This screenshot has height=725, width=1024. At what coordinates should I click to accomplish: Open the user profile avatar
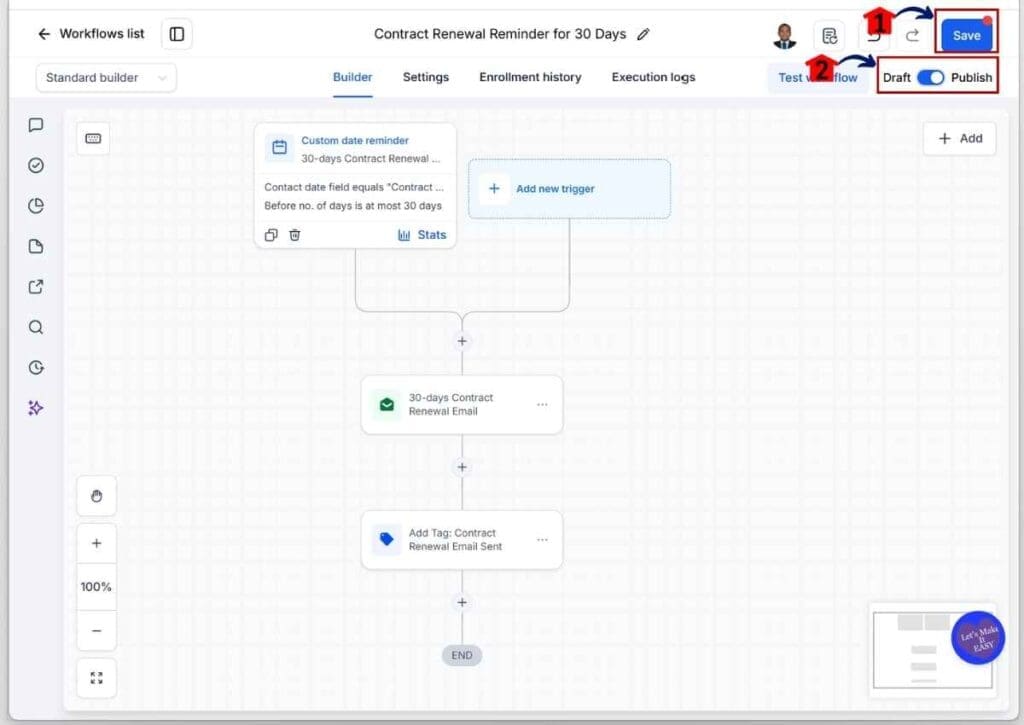click(x=784, y=36)
